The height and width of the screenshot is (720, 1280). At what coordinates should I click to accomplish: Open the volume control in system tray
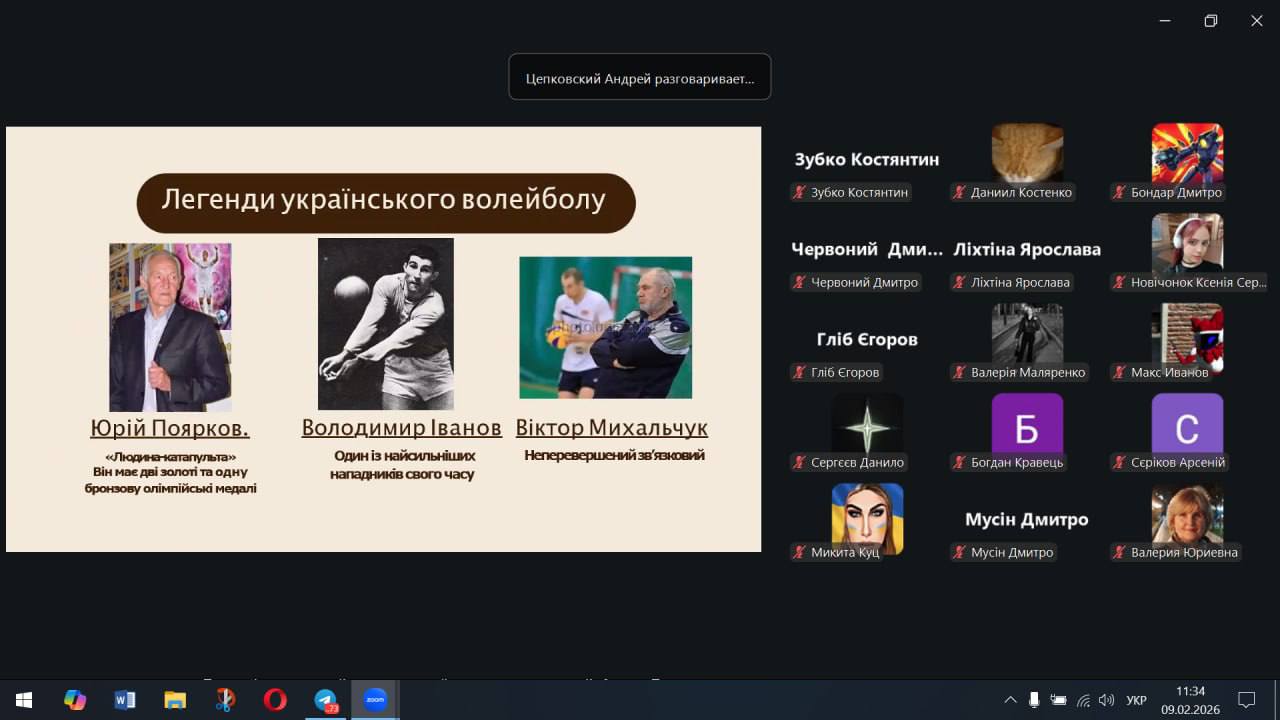pyautogui.click(x=1106, y=700)
